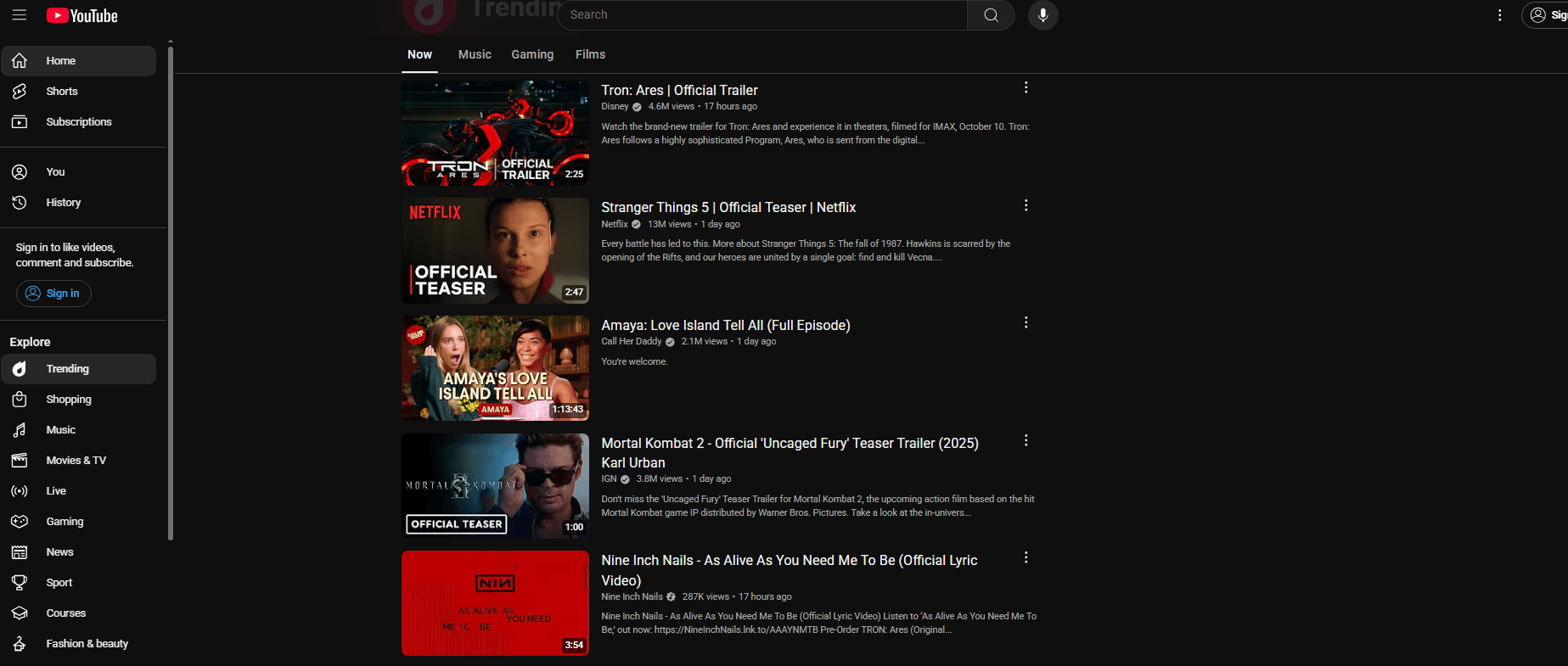Select Trending in the Explore list
This screenshot has width=1568, height=666.
(79, 369)
